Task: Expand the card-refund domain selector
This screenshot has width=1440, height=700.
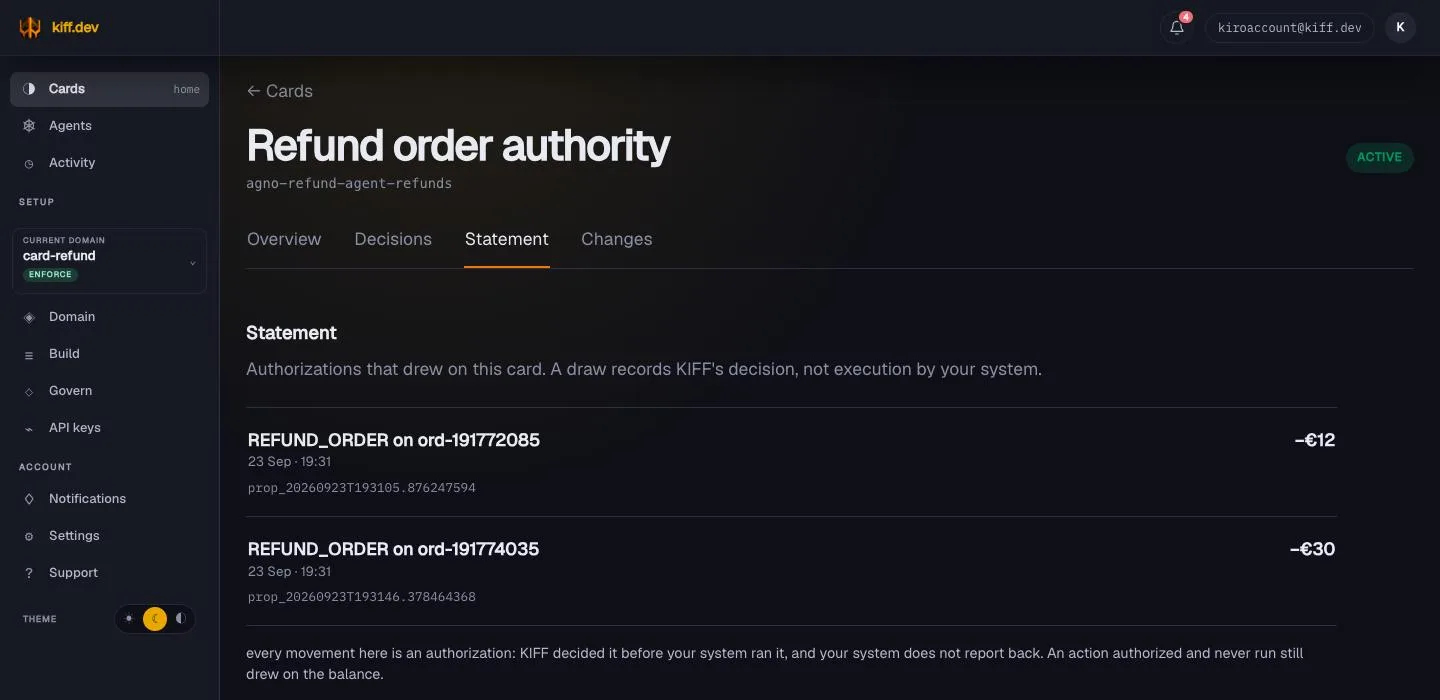Action: point(109,261)
